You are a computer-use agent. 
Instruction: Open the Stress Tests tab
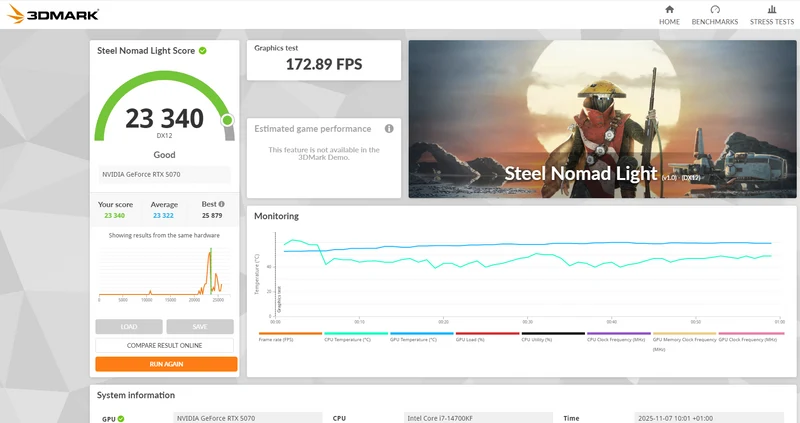(771, 15)
